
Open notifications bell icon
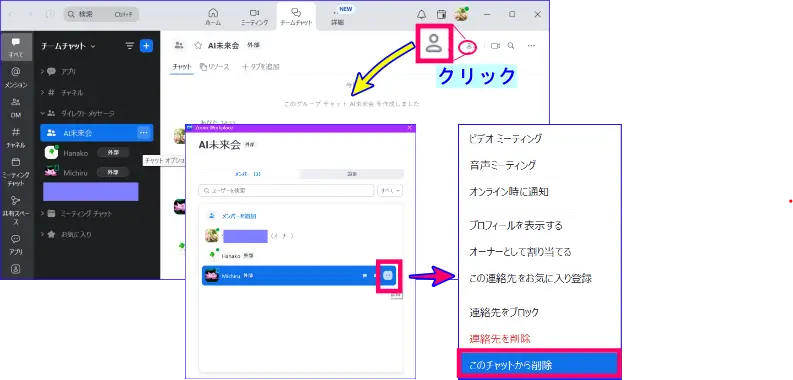(421, 15)
